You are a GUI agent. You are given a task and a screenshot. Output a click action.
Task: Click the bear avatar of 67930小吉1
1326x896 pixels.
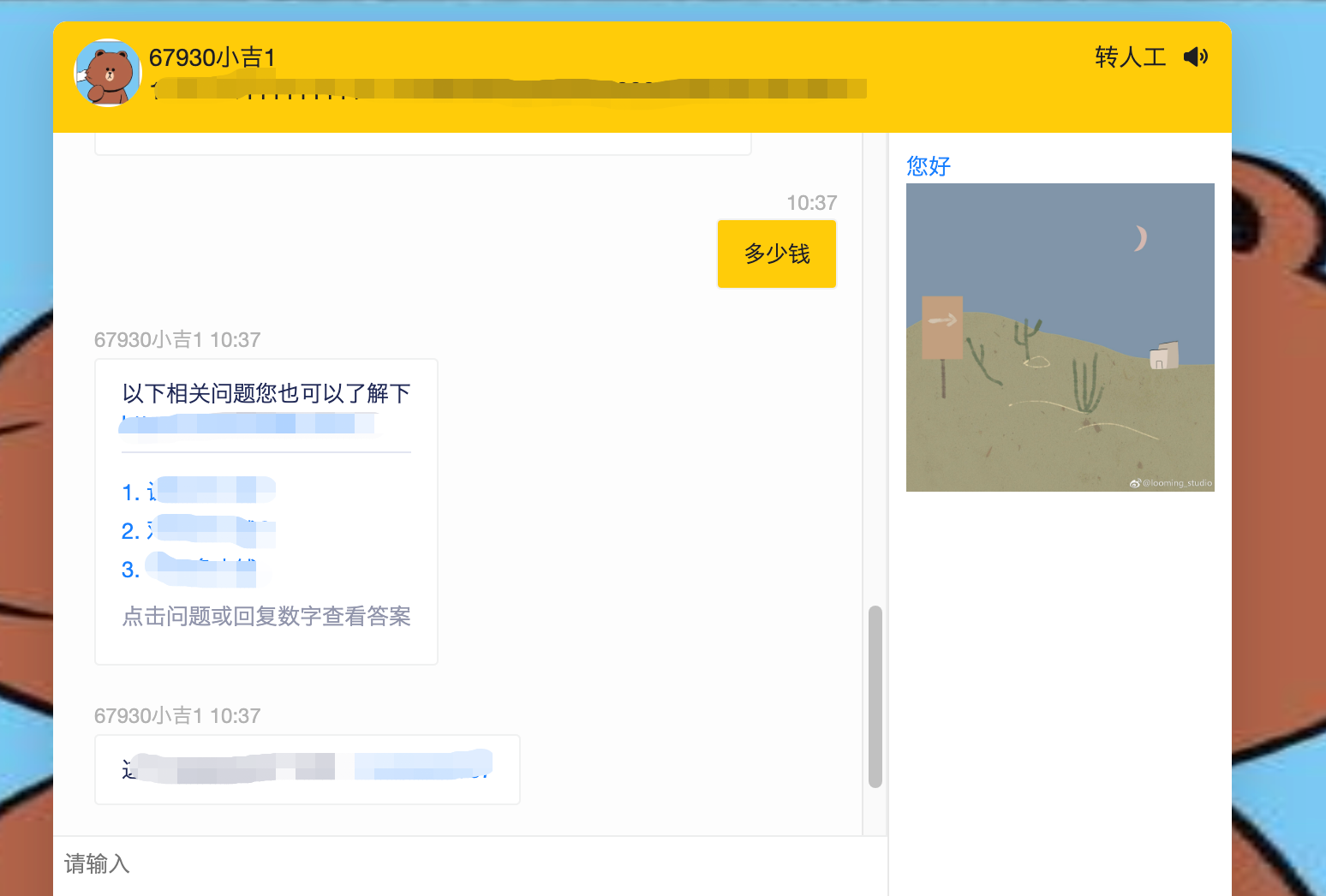click(x=108, y=73)
